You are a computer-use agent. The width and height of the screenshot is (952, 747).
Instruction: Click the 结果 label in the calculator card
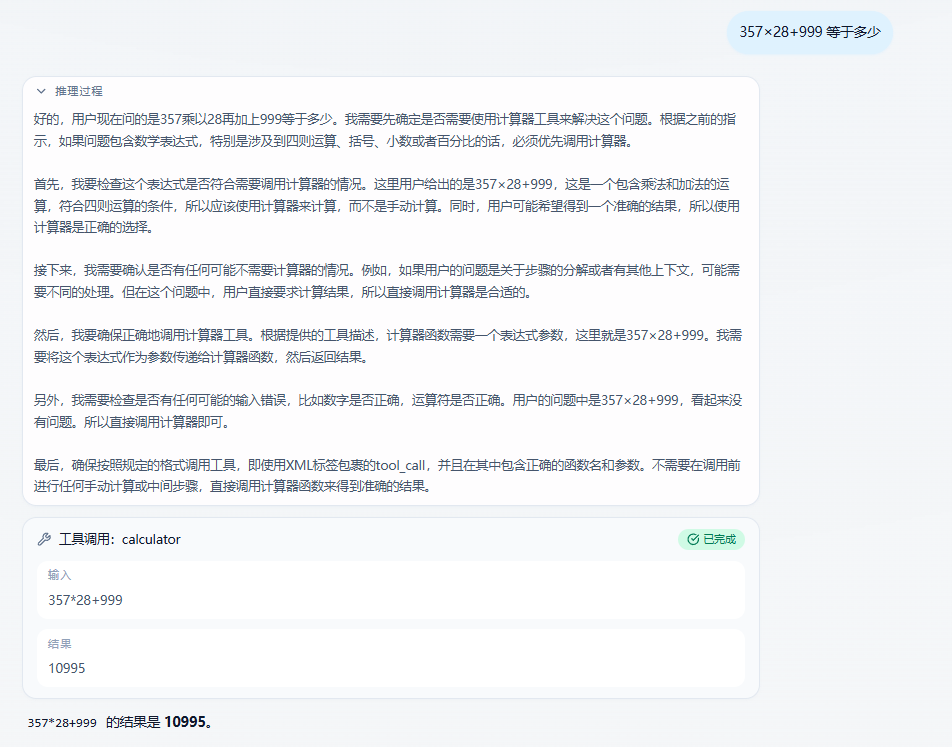[x=60, y=644]
